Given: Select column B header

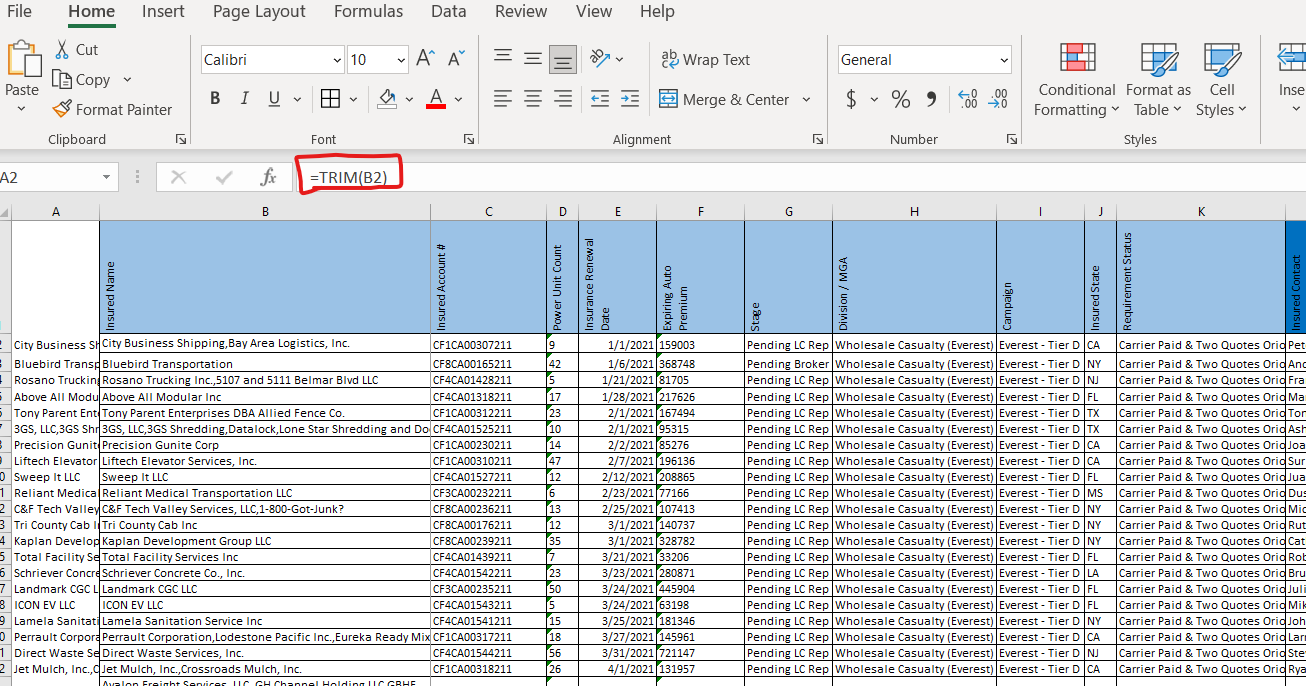Looking at the screenshot, I should 265,211.
